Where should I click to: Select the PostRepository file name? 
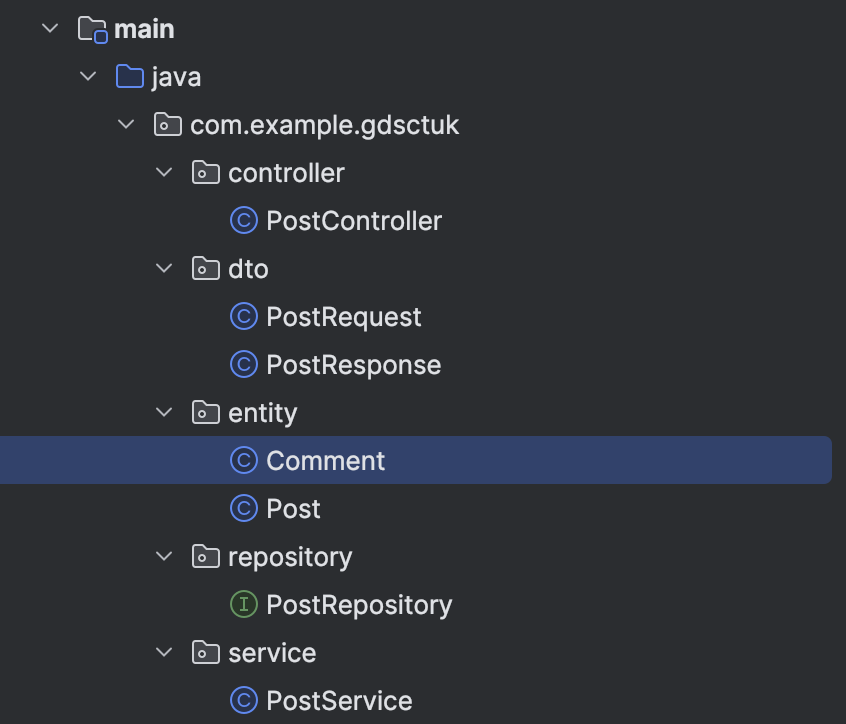tap(359, 605)
